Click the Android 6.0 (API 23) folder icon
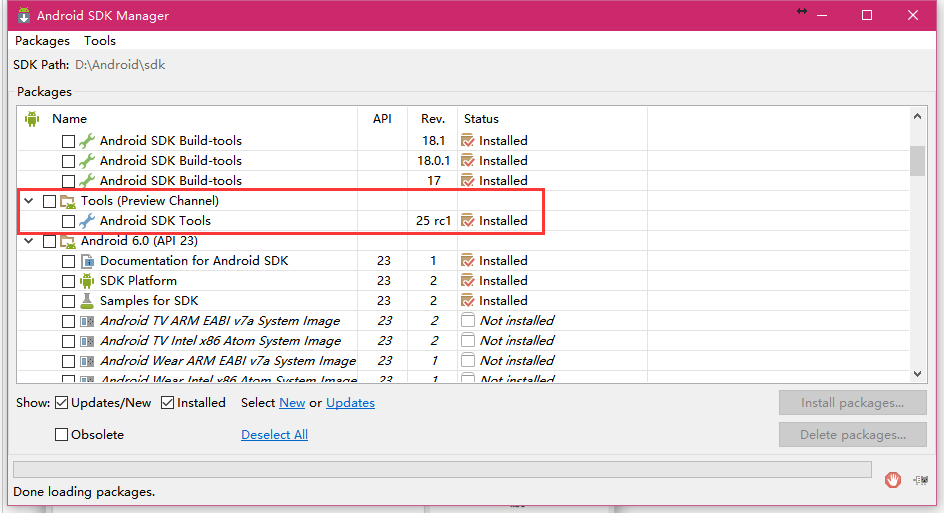 (x=68, y=241)
